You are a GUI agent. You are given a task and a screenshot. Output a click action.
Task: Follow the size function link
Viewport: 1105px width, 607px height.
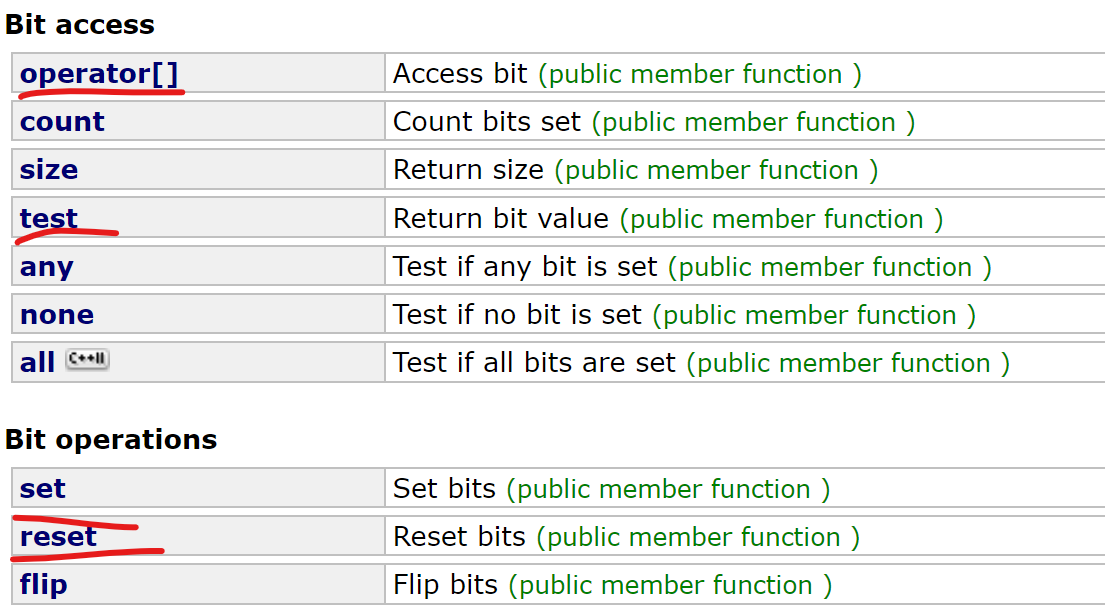click(x=49, y=170)
